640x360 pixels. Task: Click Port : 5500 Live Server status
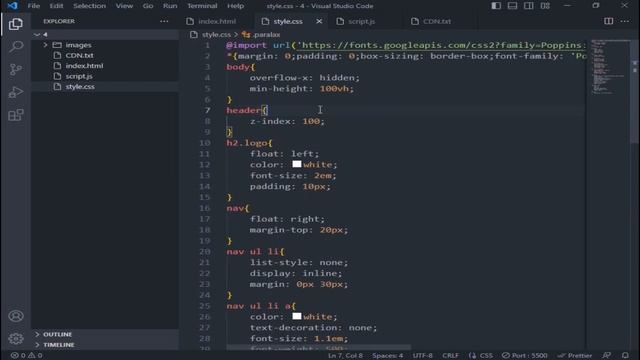524,355
